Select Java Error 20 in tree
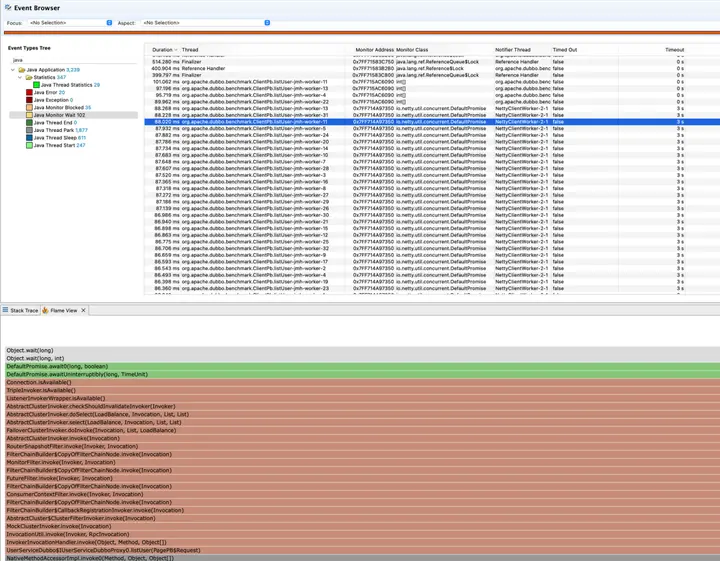This screenshot has width=720, height=561. (x=49, y=92)
